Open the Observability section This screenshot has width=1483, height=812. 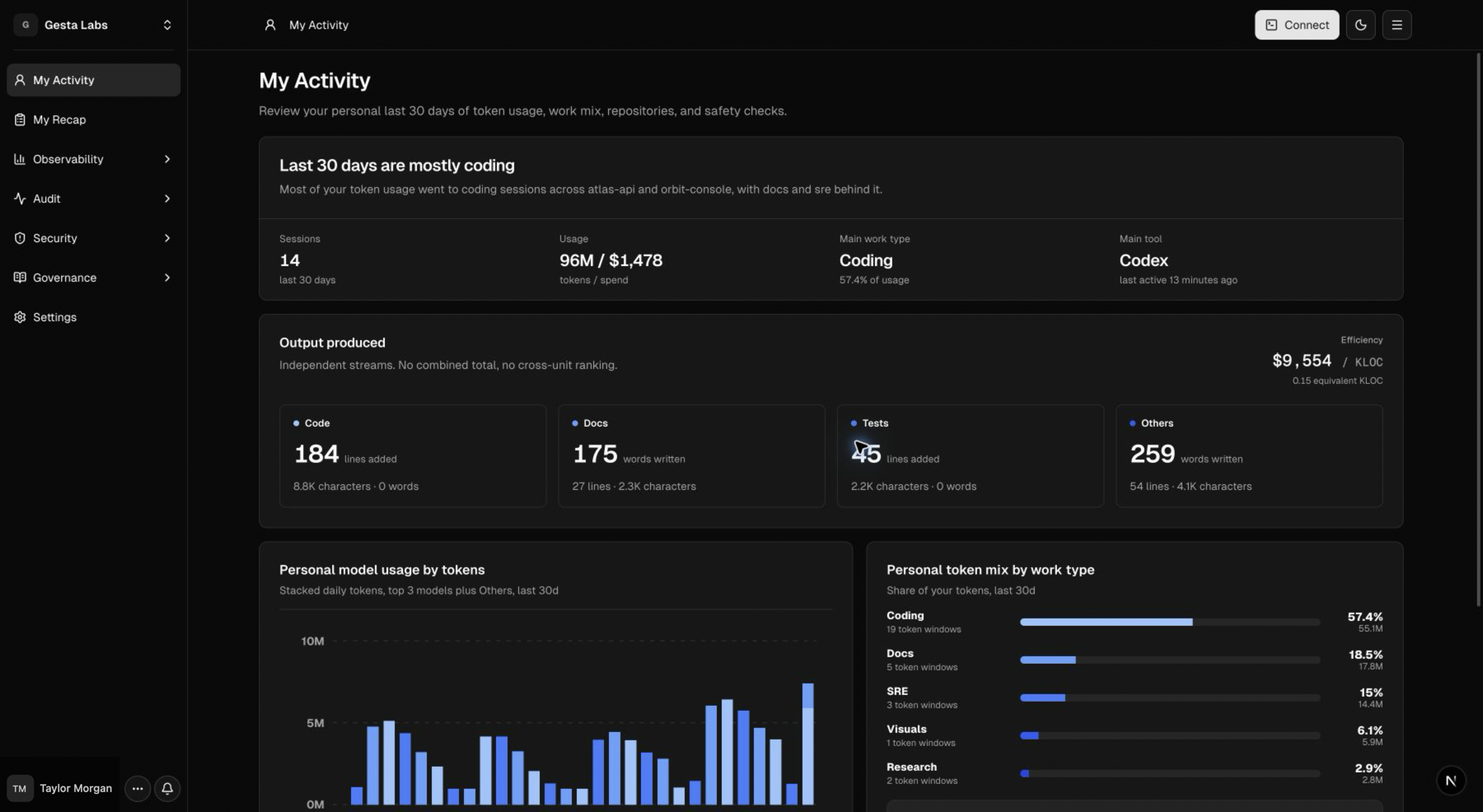click(x=93, y=159)
